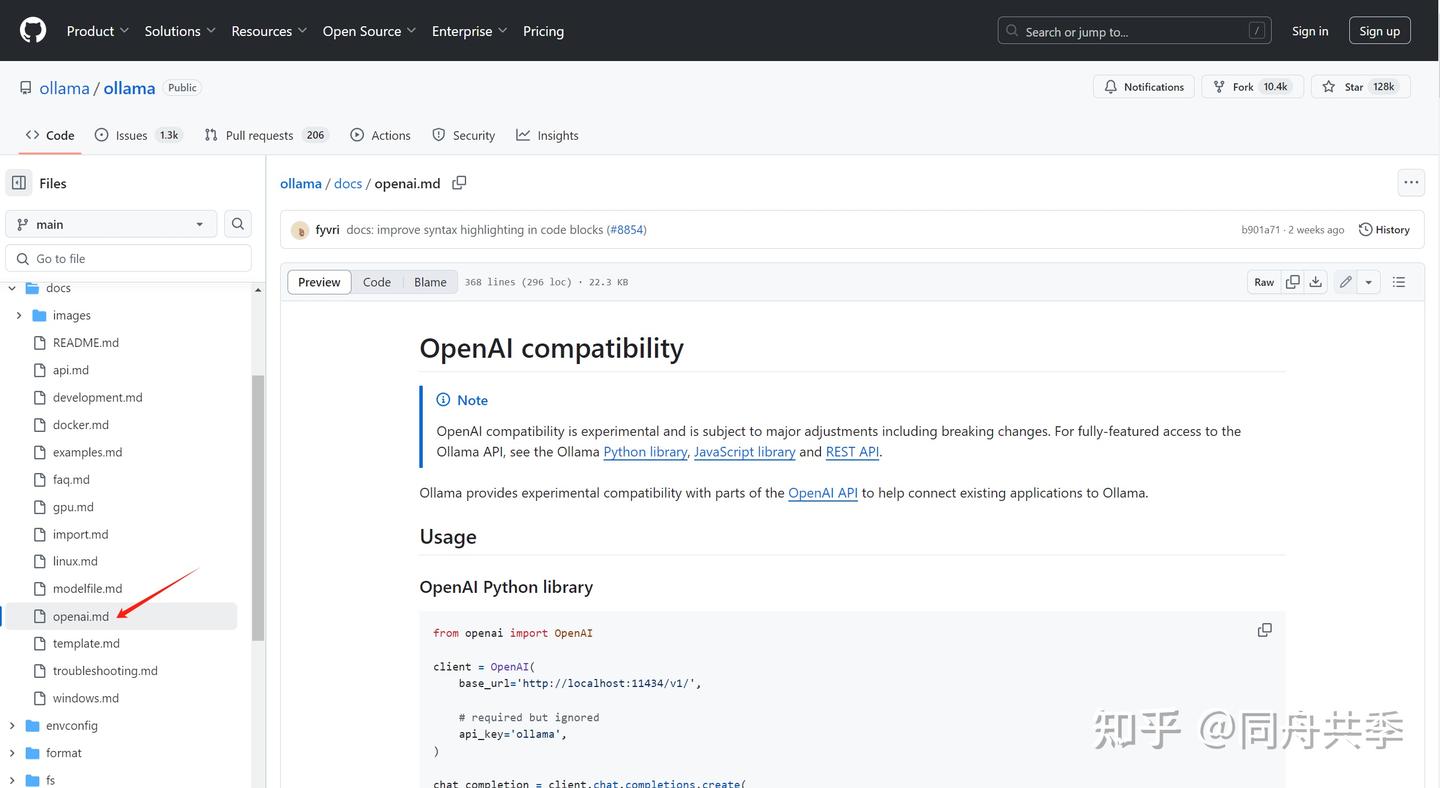This screenshot has width=1440, height=788.
Task: Copy the Python code block
Action: click(x=1265, y=630)
